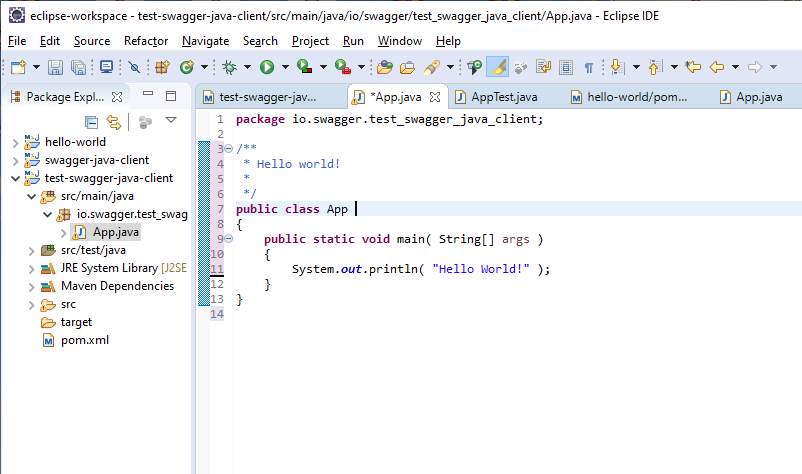
Task: Collapse the test-swagger-java-client project
Action: click(x=14, y=178)
